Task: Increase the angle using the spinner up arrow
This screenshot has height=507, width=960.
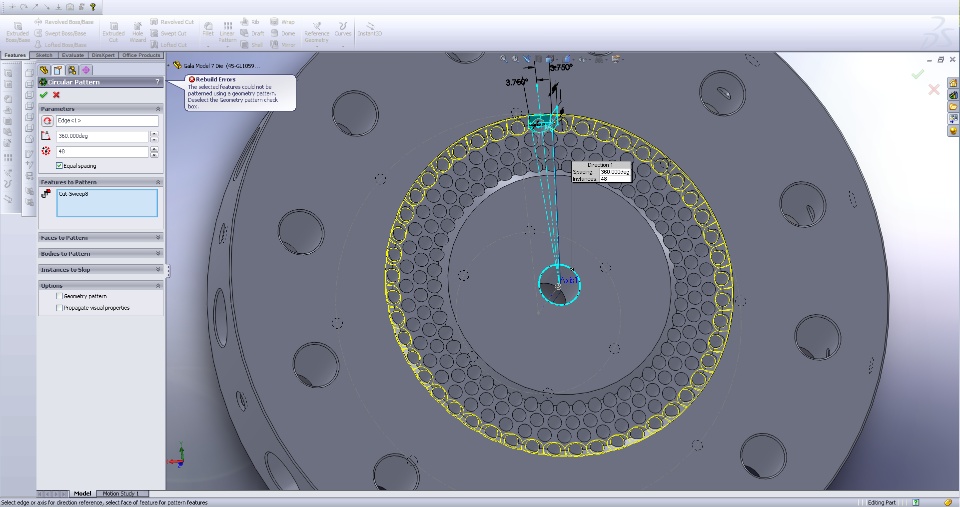Action: click(154, 133)
